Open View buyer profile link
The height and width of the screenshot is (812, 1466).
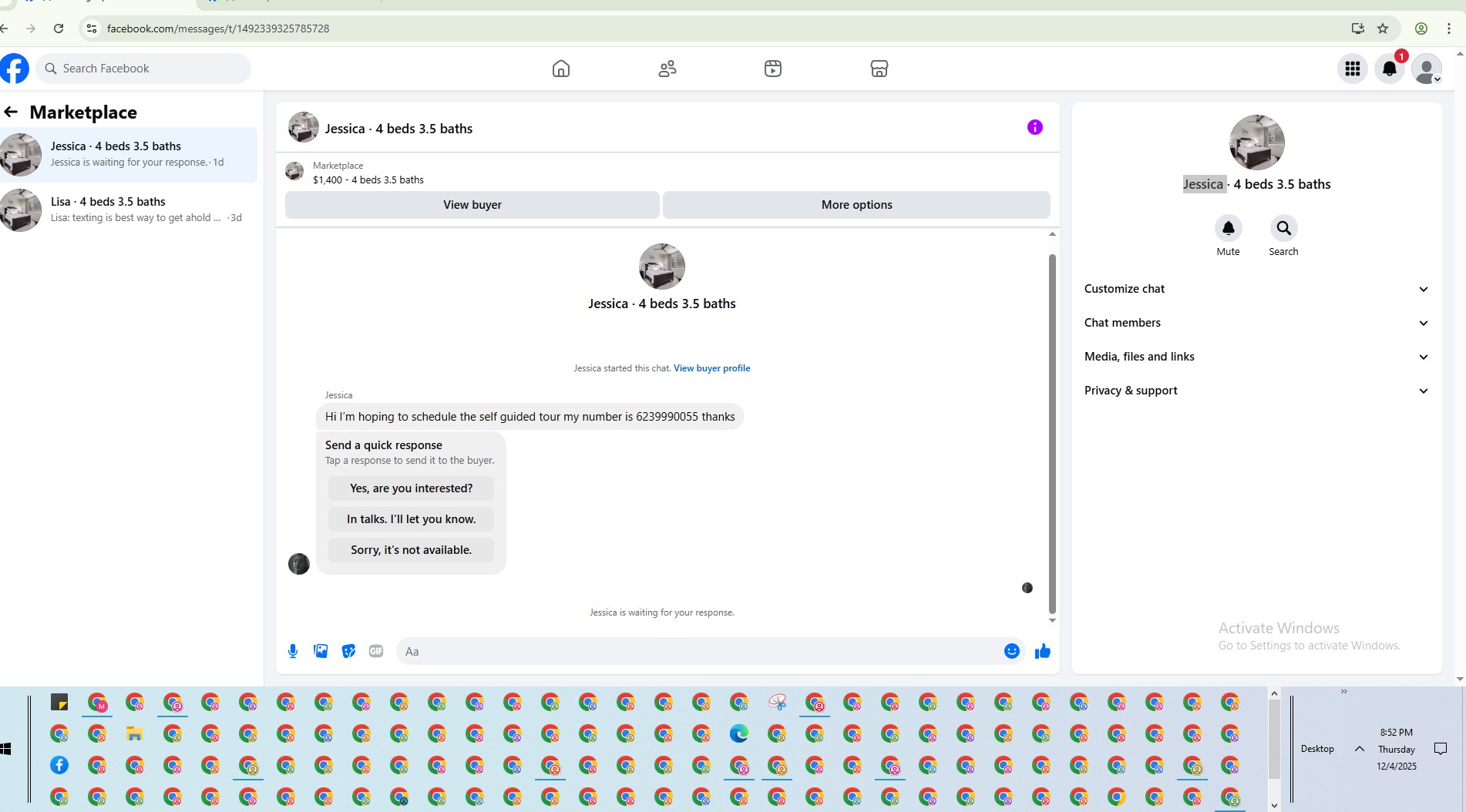pos(711,368)
